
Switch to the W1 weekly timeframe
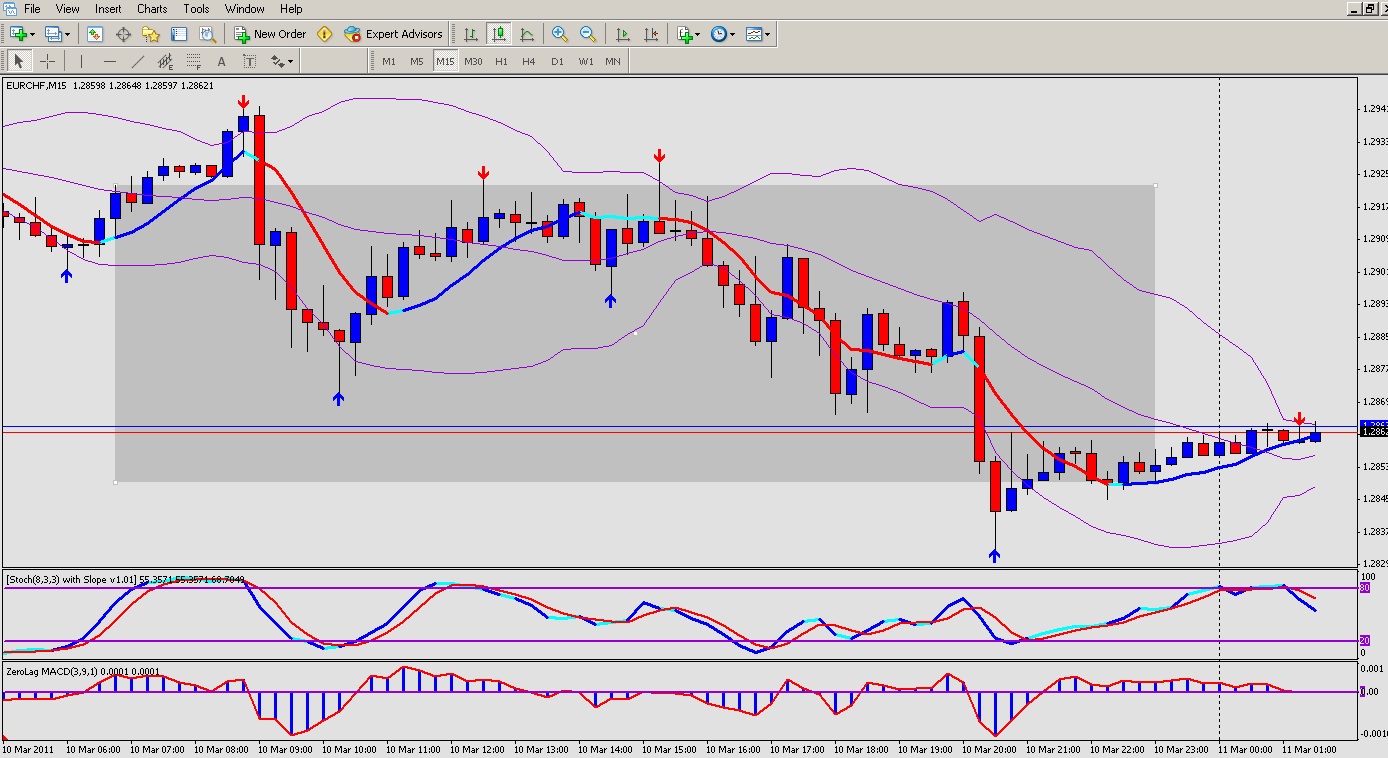point(586,61)
